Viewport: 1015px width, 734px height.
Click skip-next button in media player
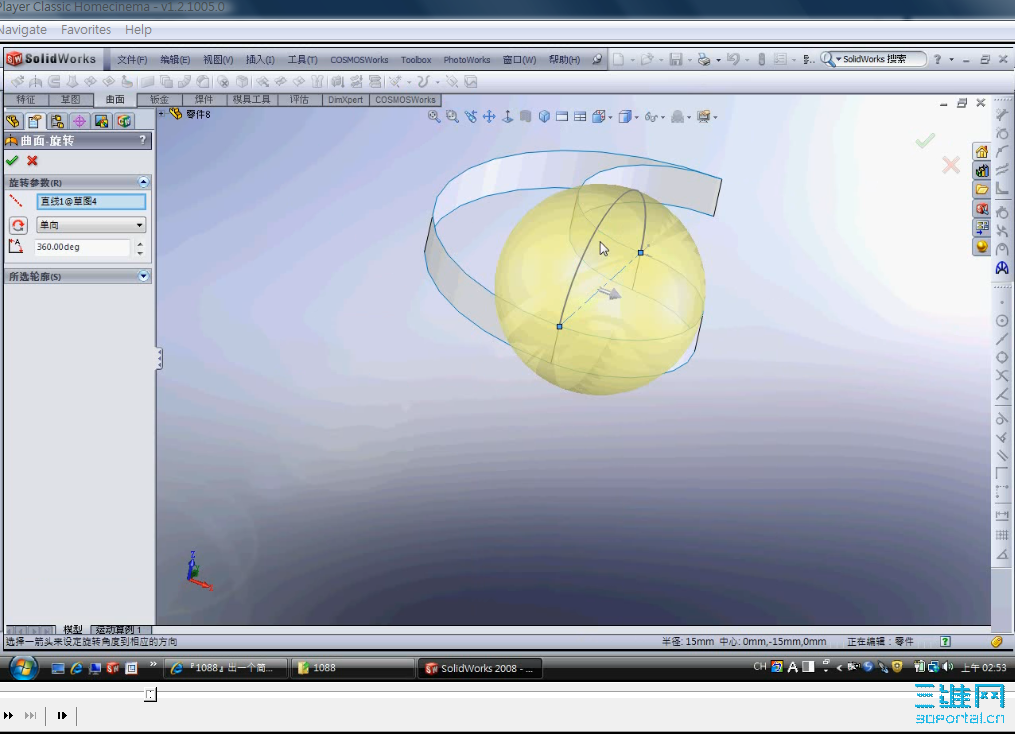pyautogui.click(x=30, y=715)
